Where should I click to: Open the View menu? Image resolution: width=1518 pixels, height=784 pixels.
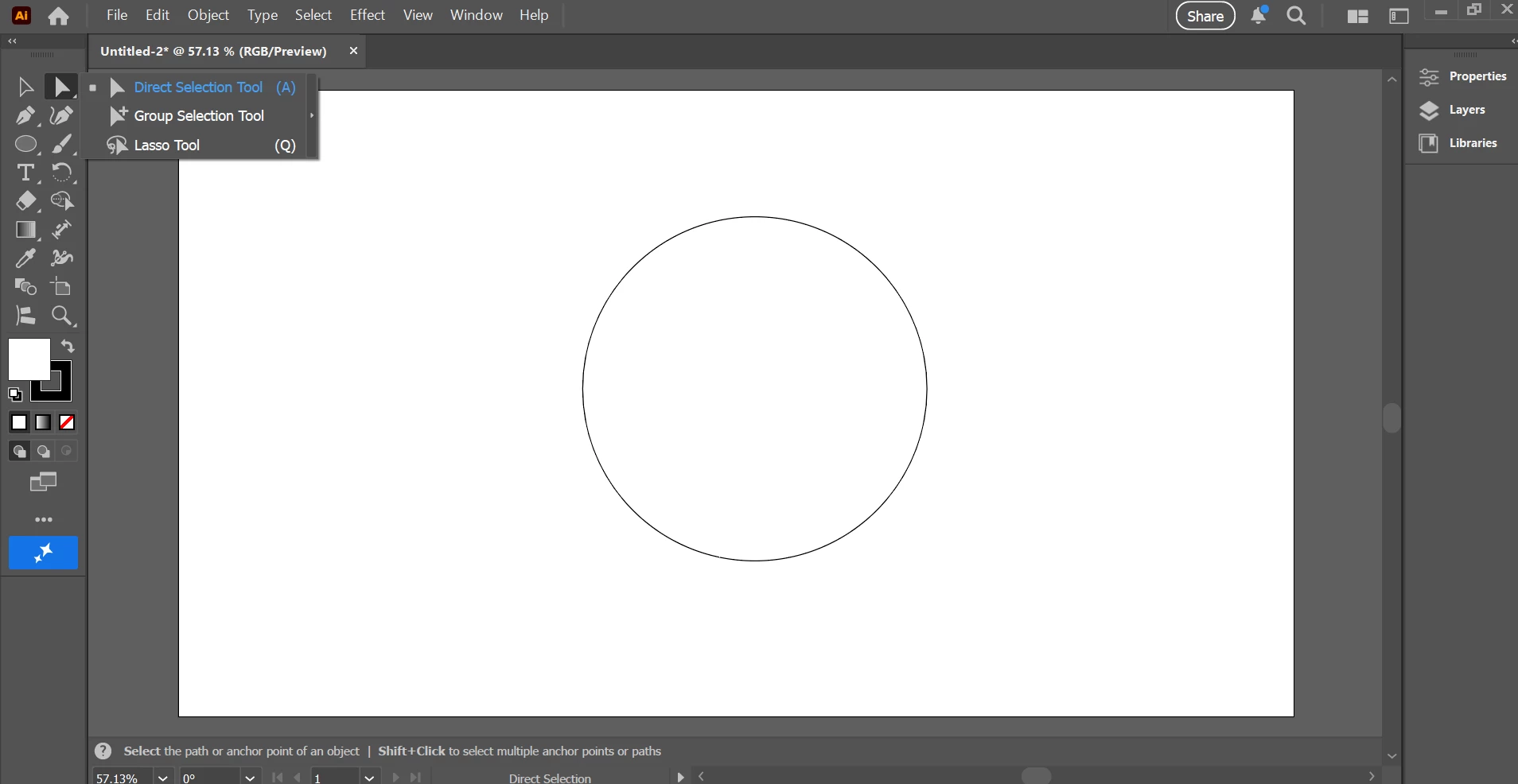click(418, 15)
